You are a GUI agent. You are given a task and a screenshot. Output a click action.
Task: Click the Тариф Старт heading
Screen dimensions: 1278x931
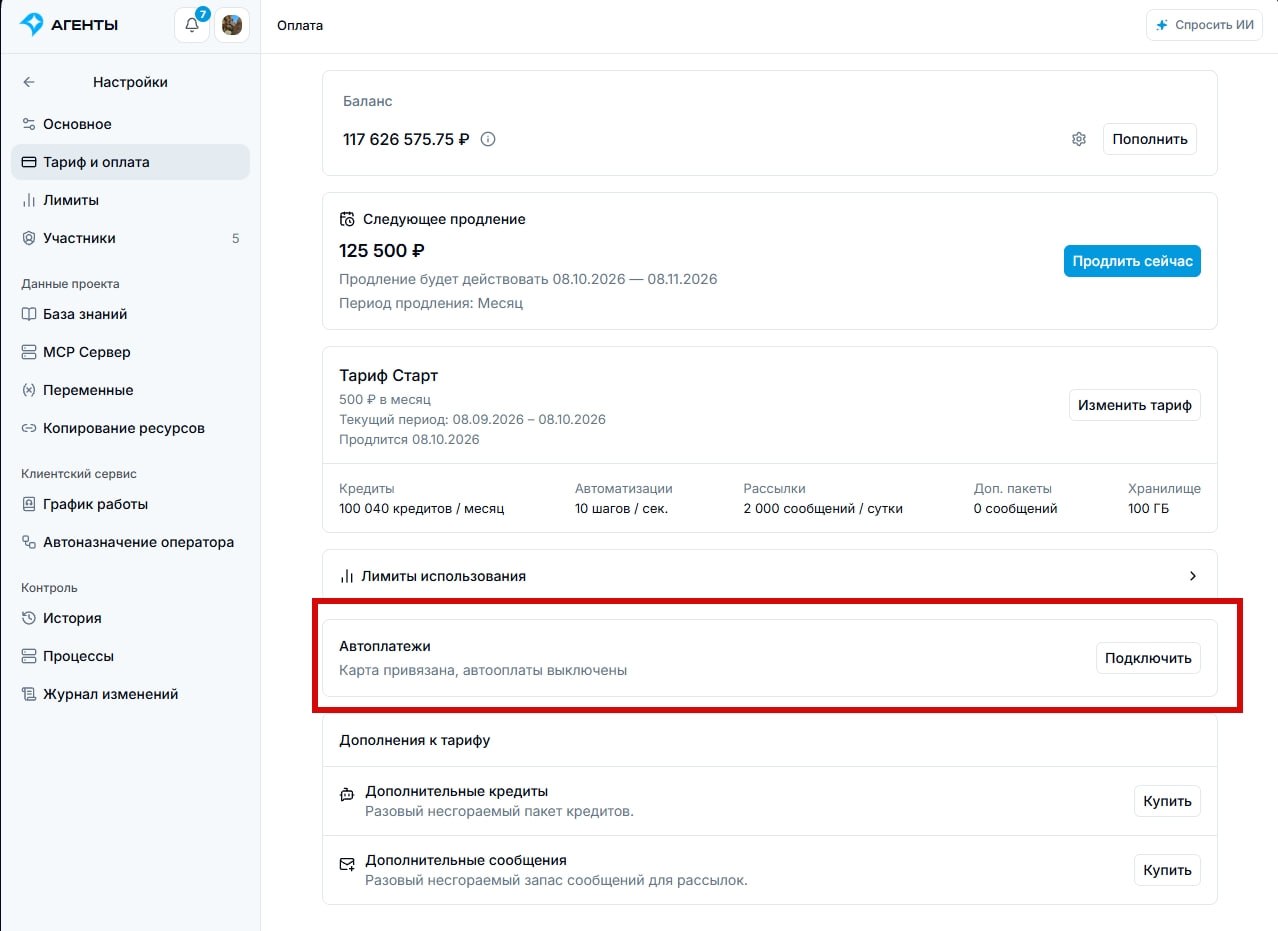389,376
